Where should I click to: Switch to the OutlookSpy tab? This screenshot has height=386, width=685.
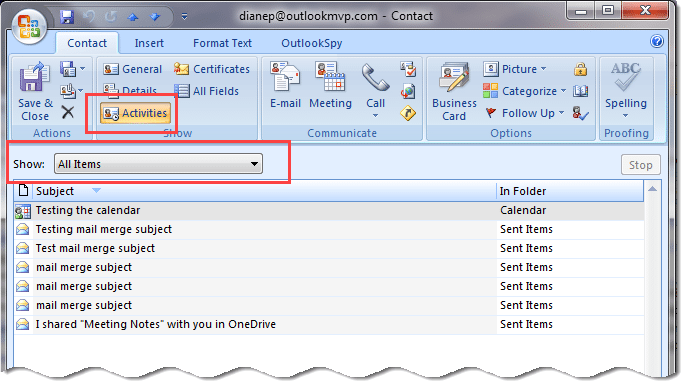click(311, 43)
